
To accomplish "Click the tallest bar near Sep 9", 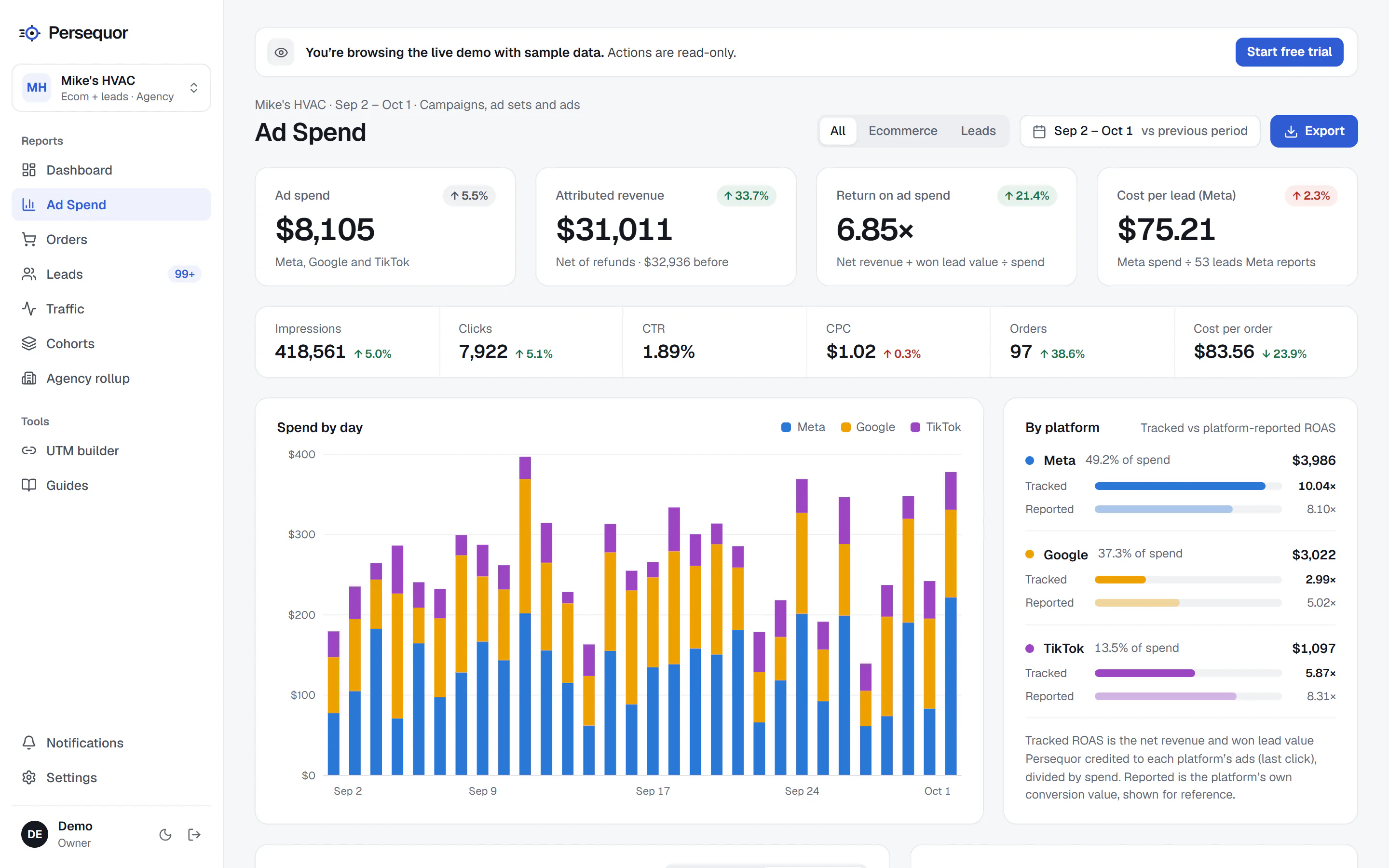I will [525, 615].
